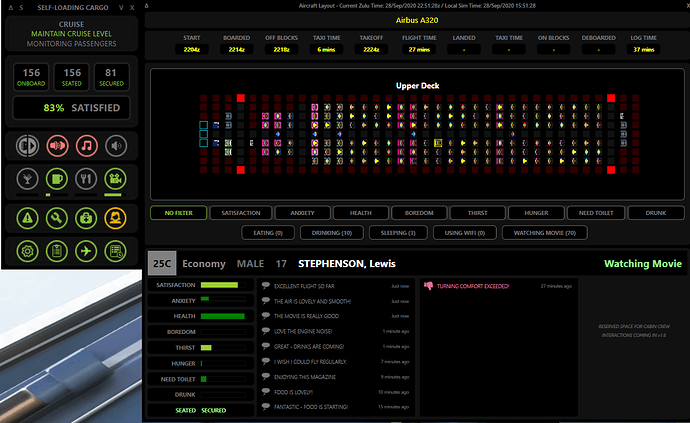Click the seat 25C label box
Screen dimensions: 690x423
coord(162,264)
